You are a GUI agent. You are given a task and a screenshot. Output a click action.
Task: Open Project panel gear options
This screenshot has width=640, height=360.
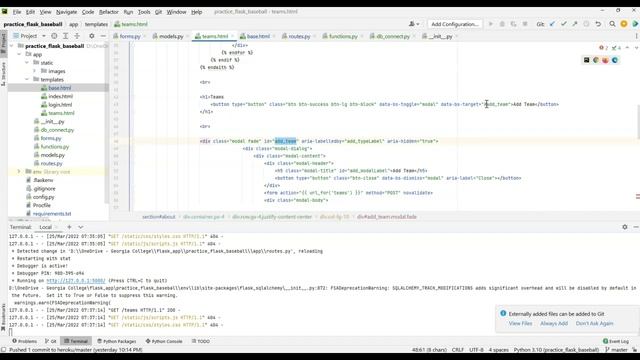pos(91,36)
